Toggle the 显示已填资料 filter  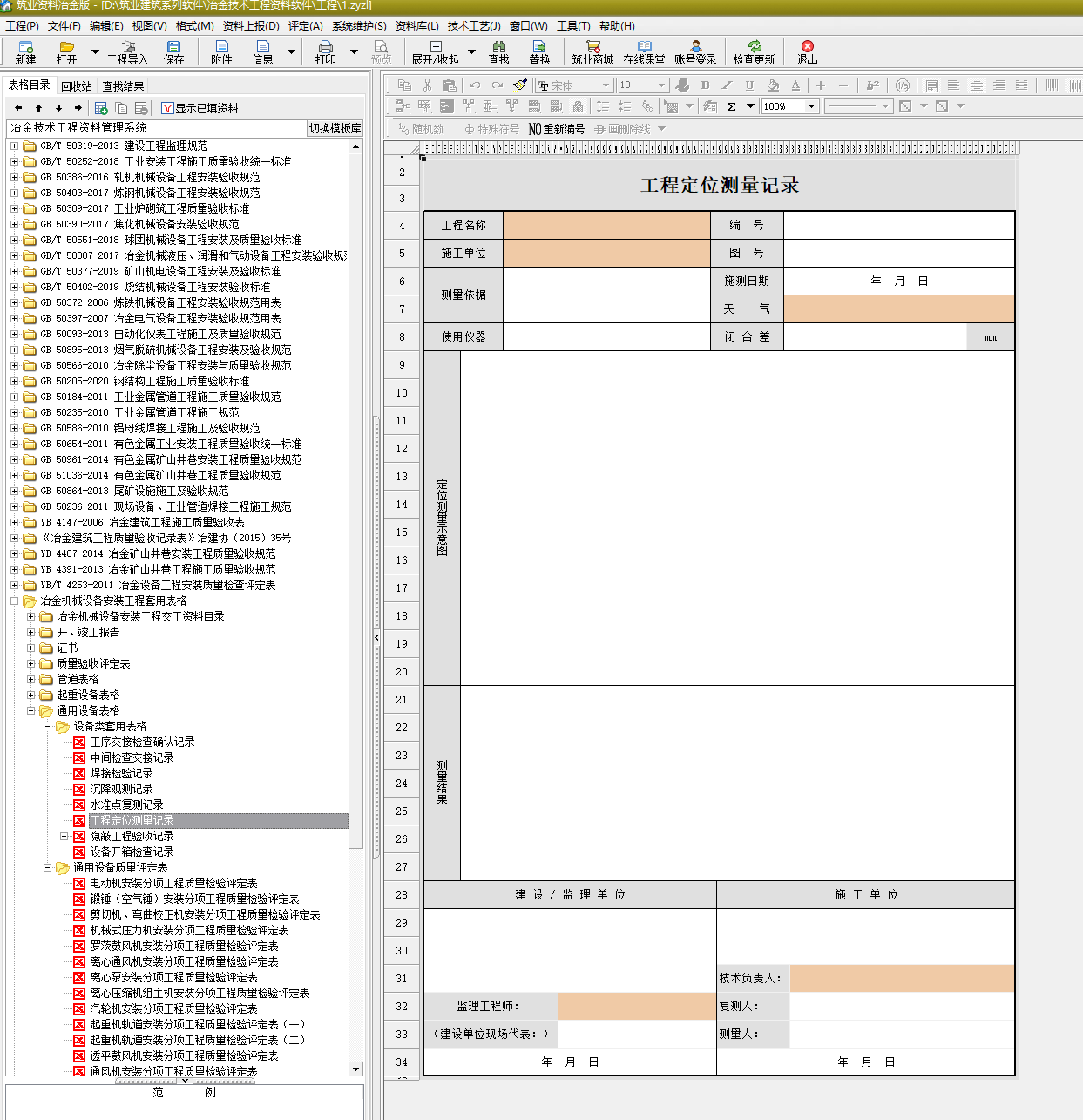tap(200, 108)
